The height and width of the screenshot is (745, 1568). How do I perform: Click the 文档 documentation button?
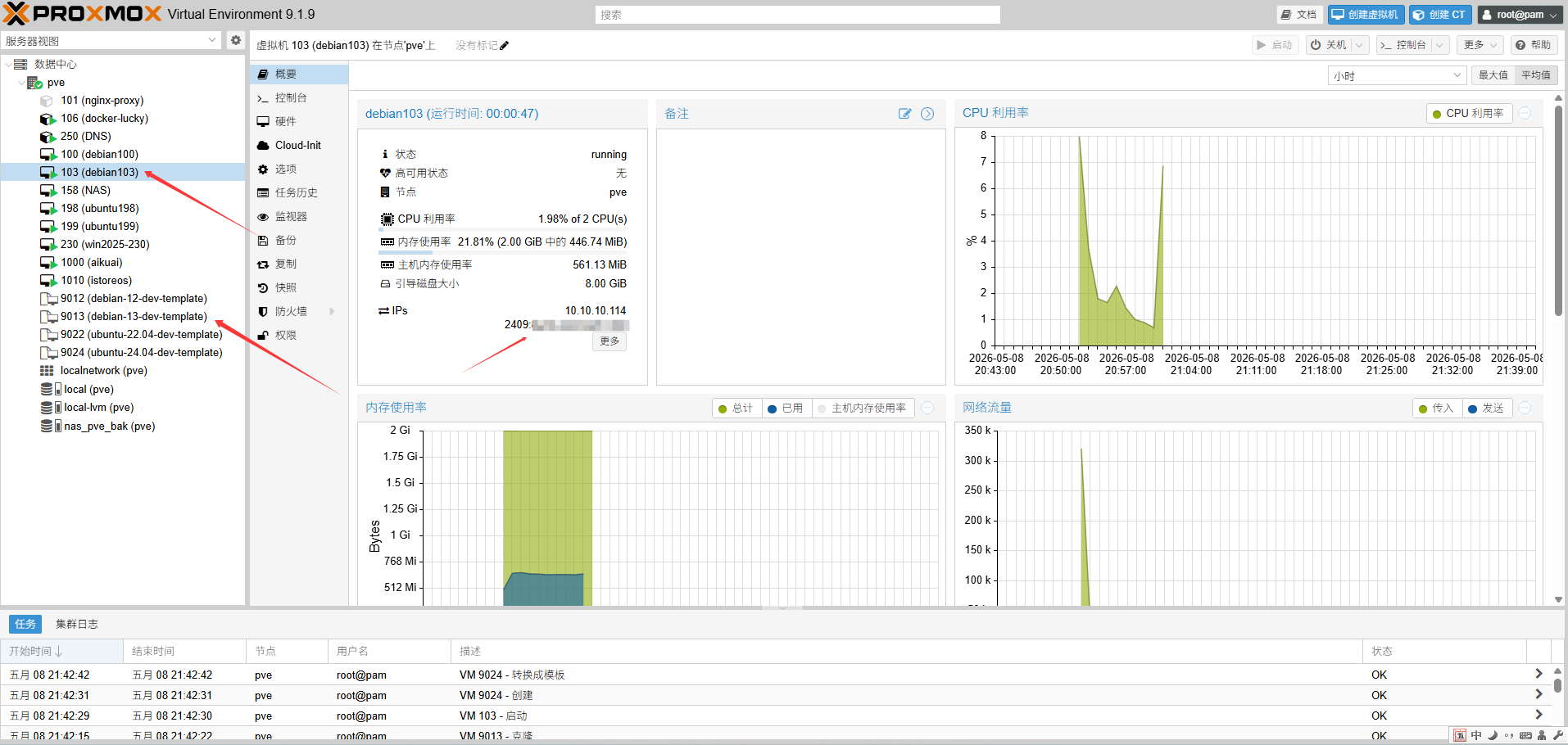point(1300,15)
